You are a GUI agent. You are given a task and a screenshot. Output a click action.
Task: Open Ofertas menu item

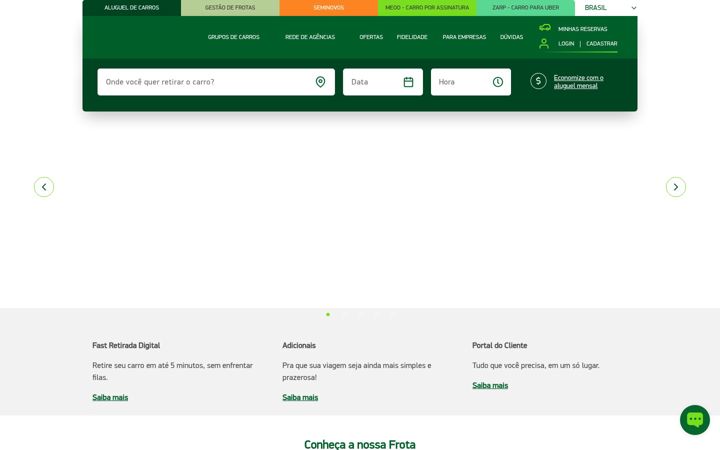(371, 37)
